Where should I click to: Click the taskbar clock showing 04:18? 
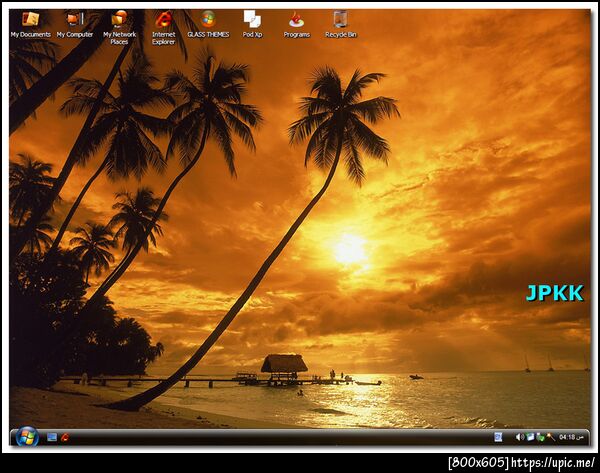(571, 437)
